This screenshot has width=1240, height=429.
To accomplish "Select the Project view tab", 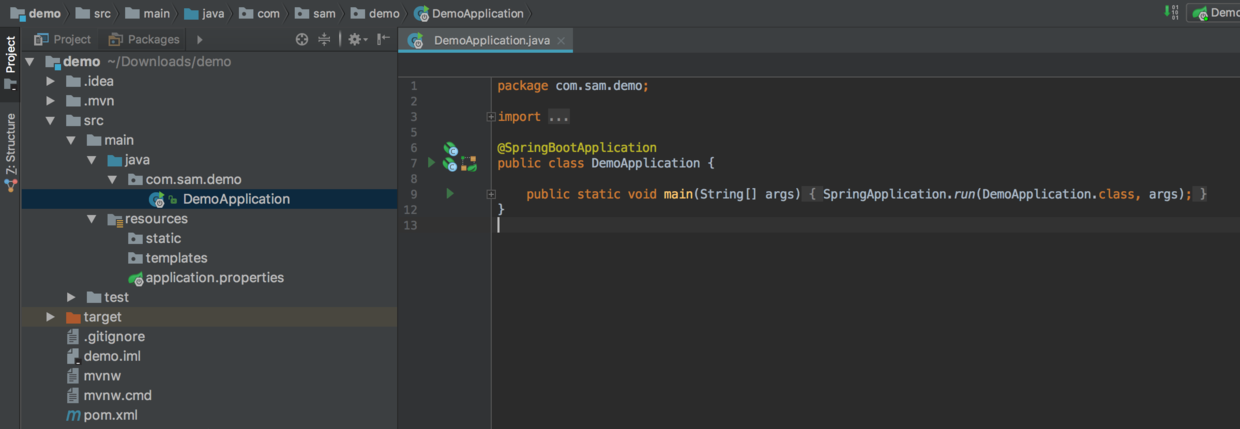I will pos(62,40).
